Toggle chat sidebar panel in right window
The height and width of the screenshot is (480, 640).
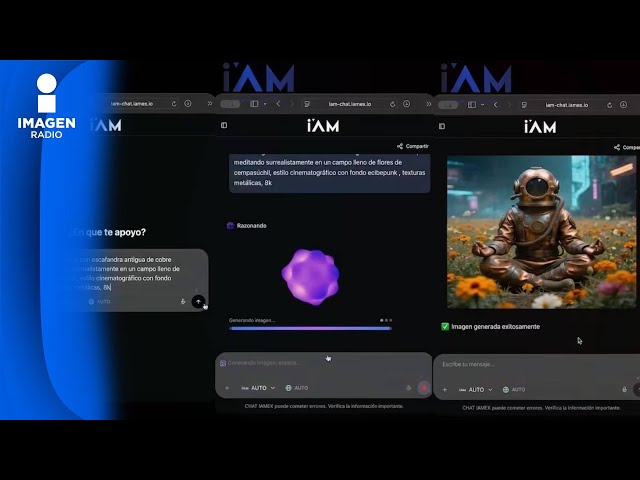(442, 126)
